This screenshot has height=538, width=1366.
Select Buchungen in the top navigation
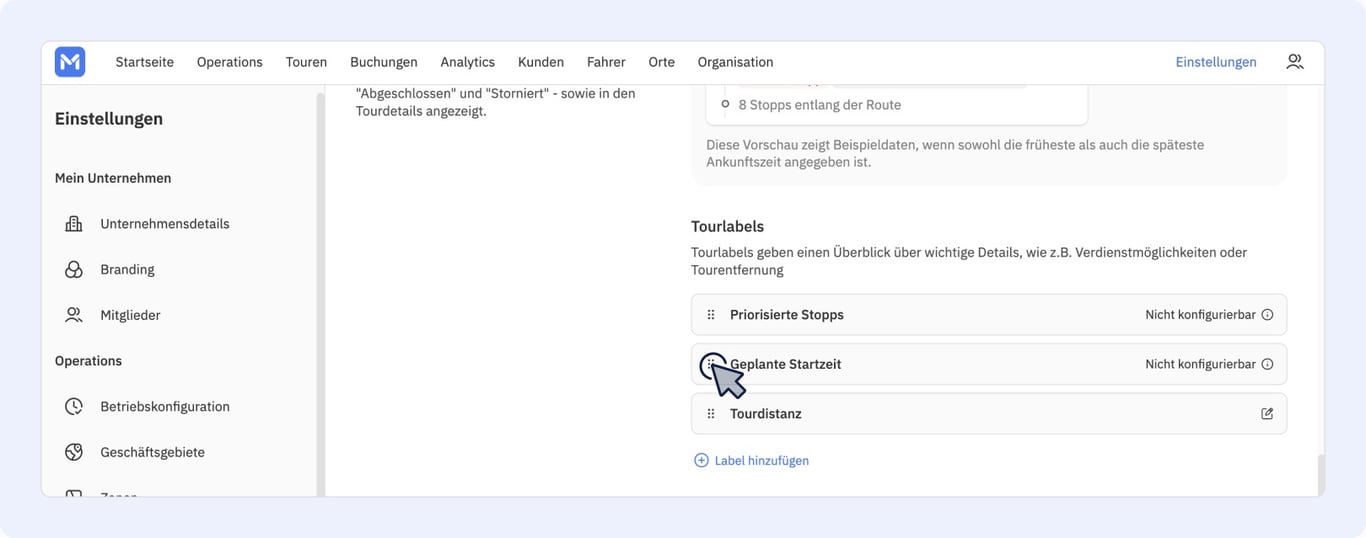click(384, 62)
